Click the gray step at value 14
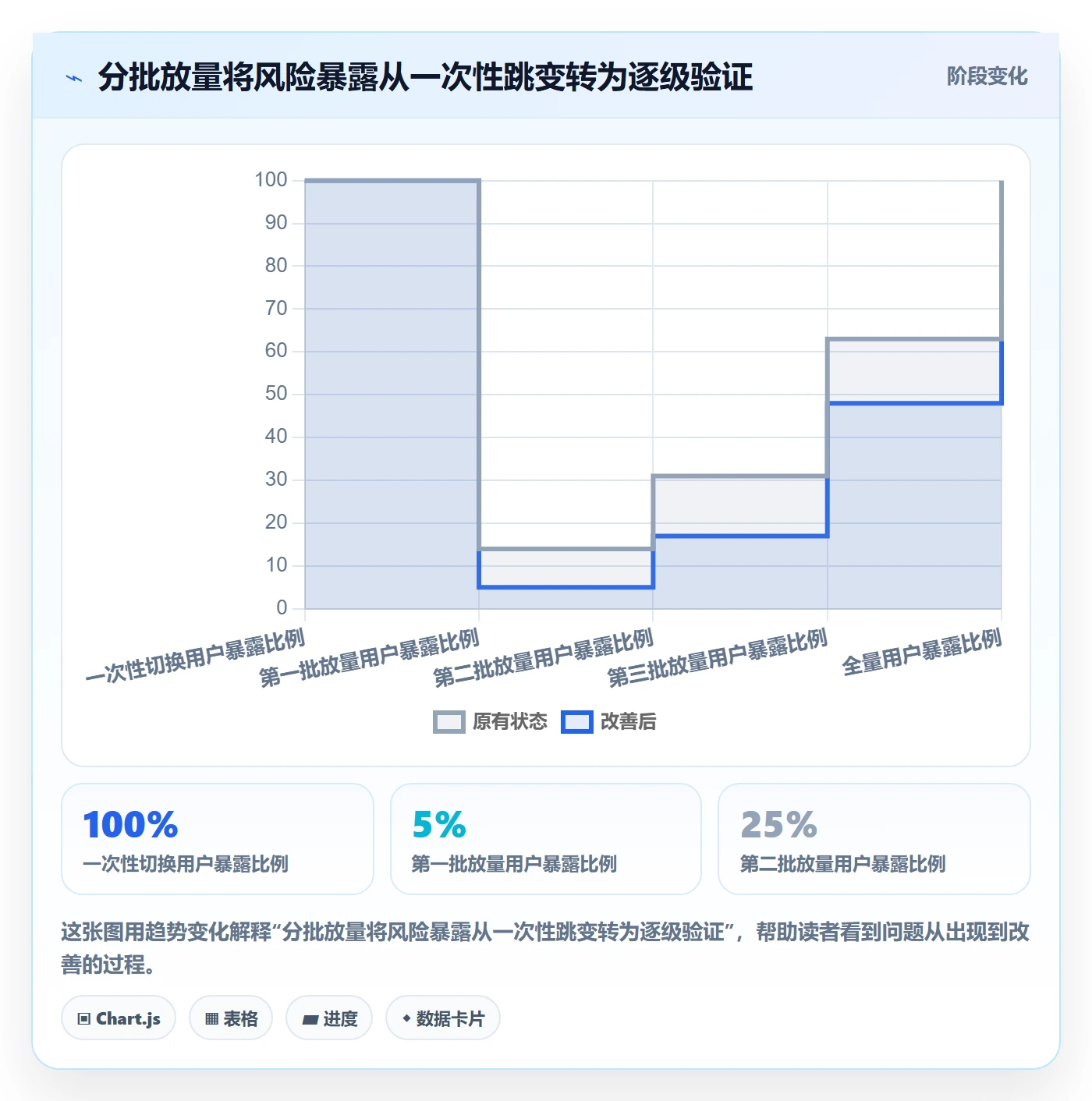The height and width of the screenshot is (1101, 1092). coord(565,549)
